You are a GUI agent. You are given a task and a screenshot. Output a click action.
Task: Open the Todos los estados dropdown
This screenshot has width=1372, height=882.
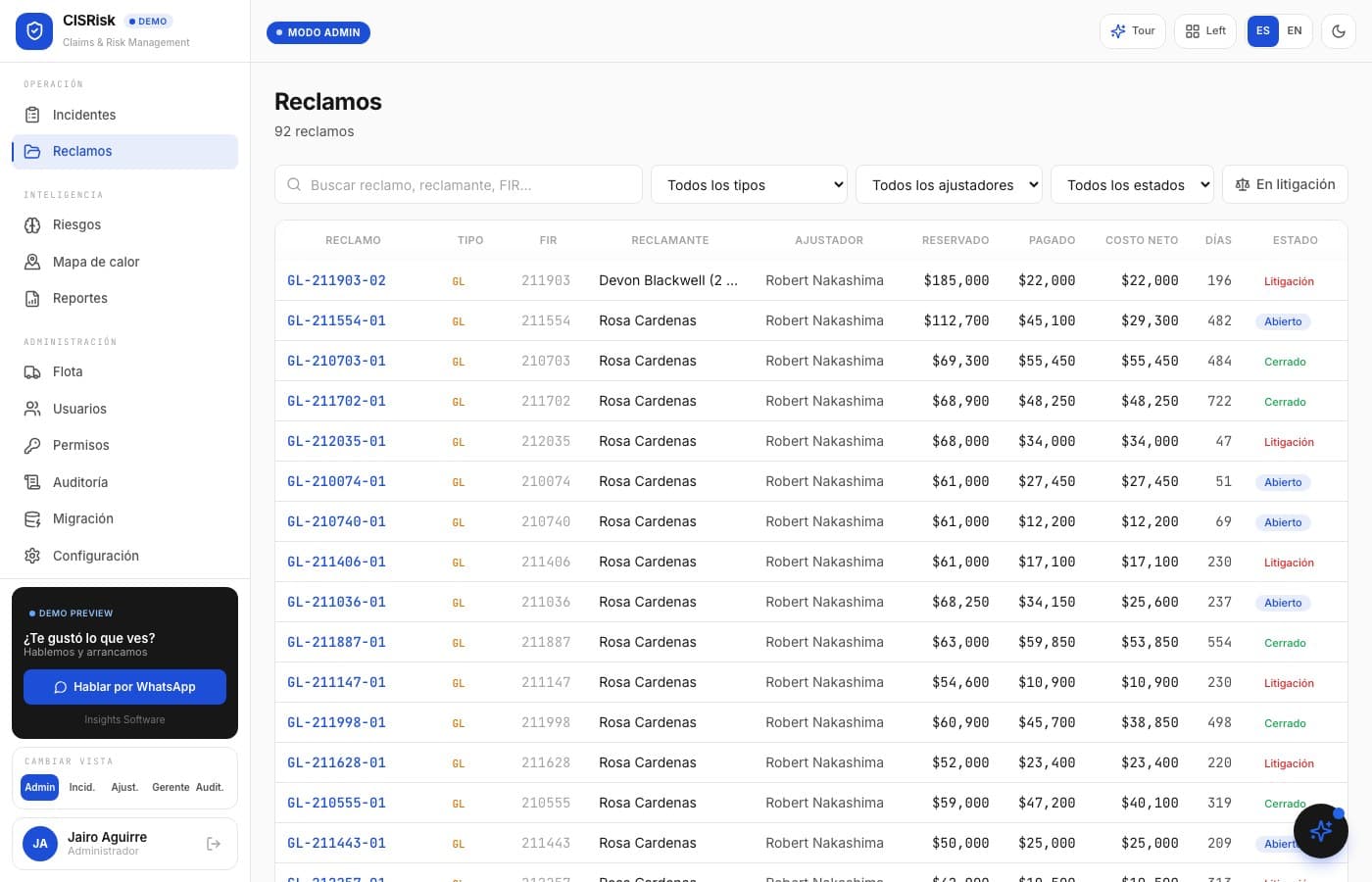(1132, 184)
